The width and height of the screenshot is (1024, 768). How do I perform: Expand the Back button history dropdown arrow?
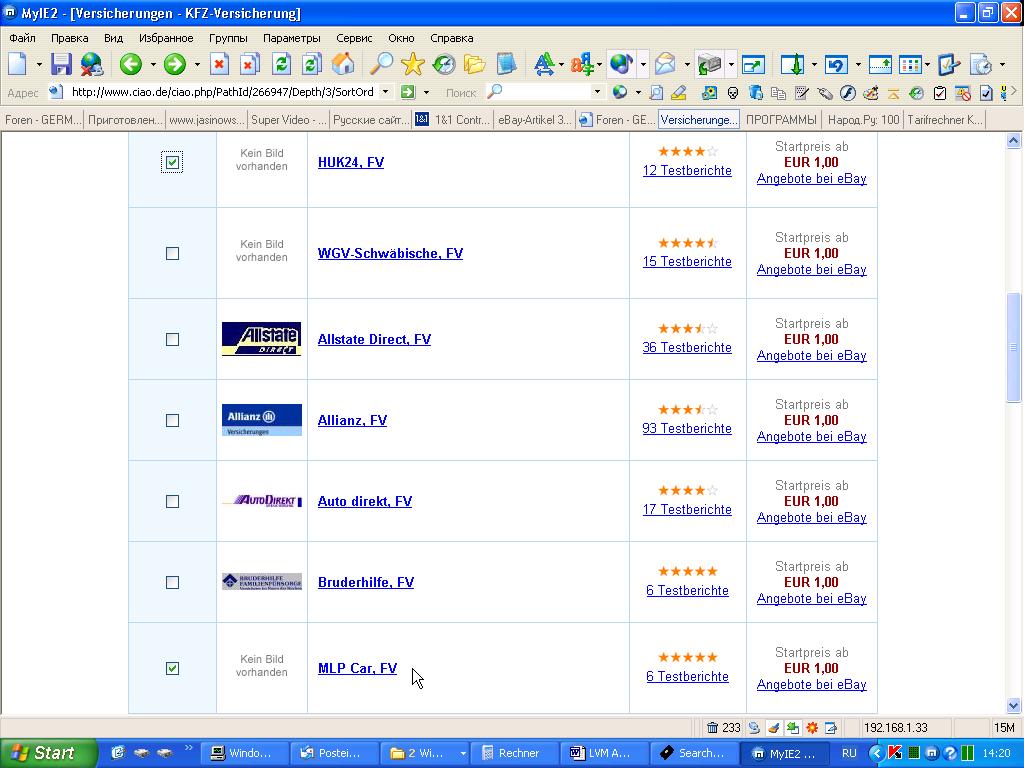[153, 64]
